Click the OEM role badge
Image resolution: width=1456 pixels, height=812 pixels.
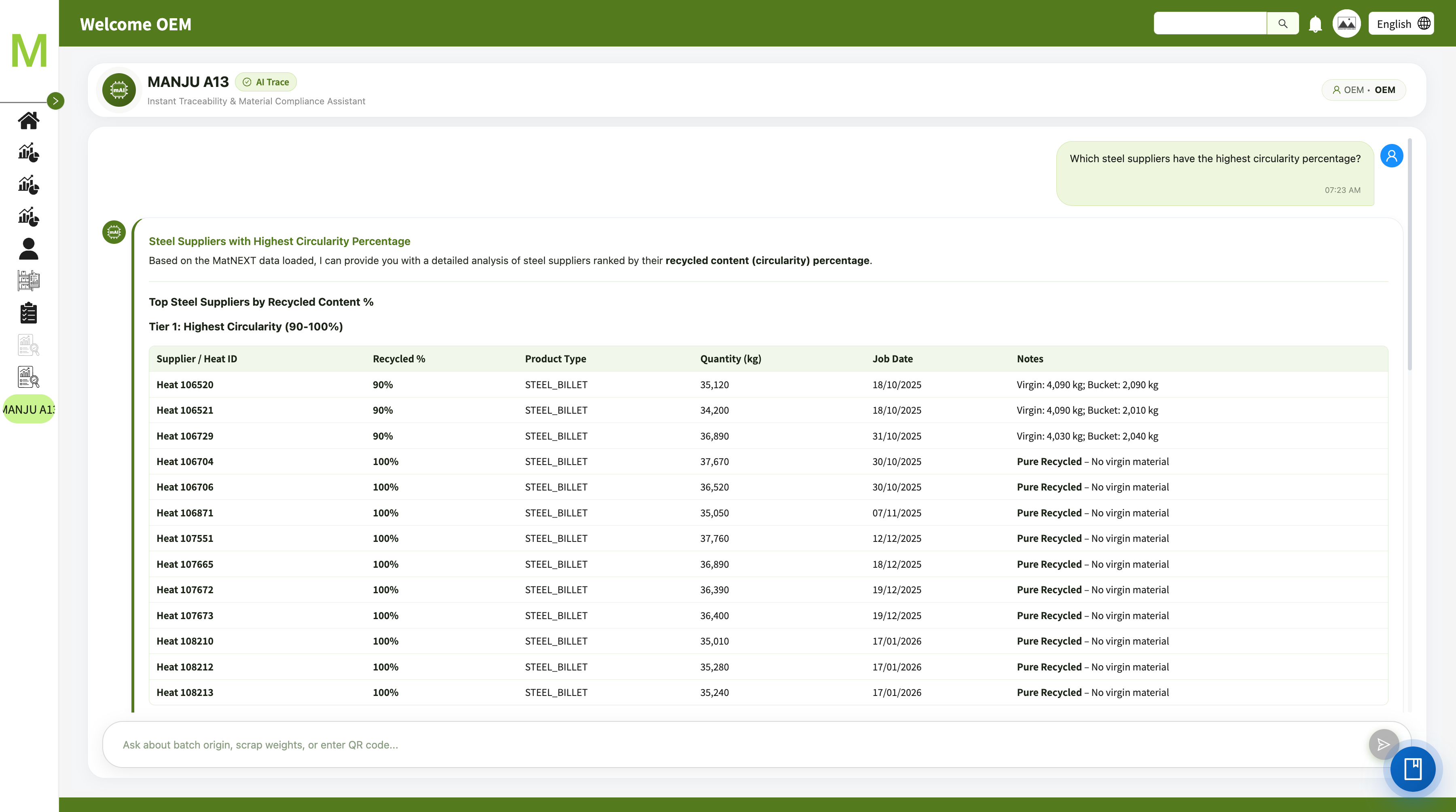coord(1363,90)
